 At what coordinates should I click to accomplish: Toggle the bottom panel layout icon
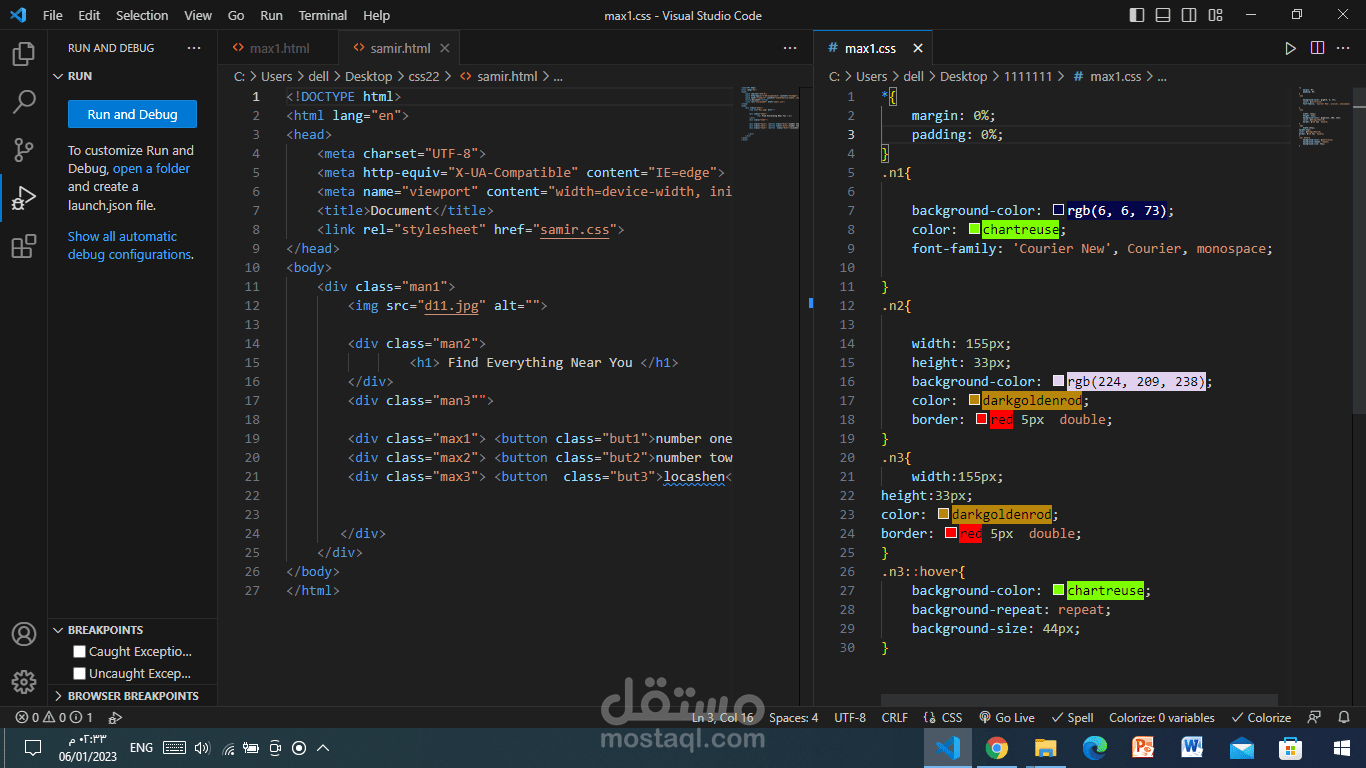(x=1163, y=15)
